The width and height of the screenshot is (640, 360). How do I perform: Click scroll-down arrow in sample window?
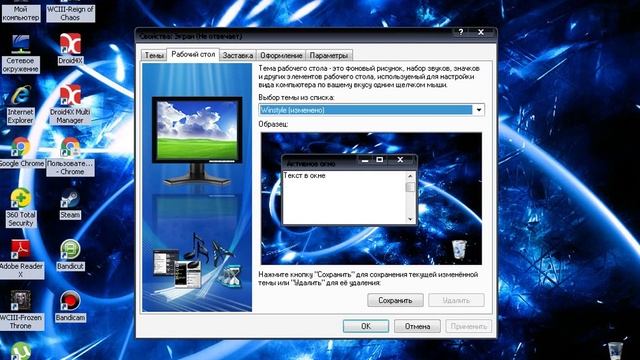click(x=410, y=219)
